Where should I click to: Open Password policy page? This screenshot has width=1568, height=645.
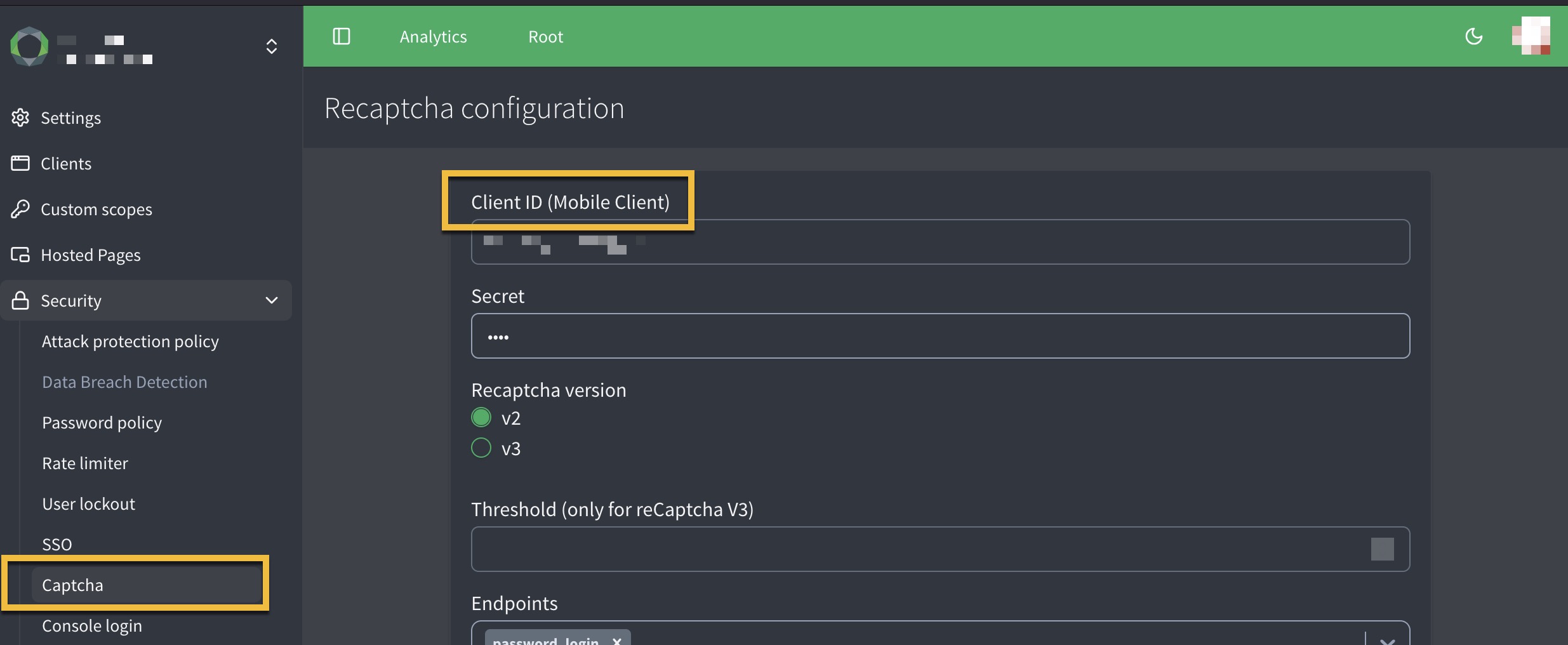[x=102, y=423]
